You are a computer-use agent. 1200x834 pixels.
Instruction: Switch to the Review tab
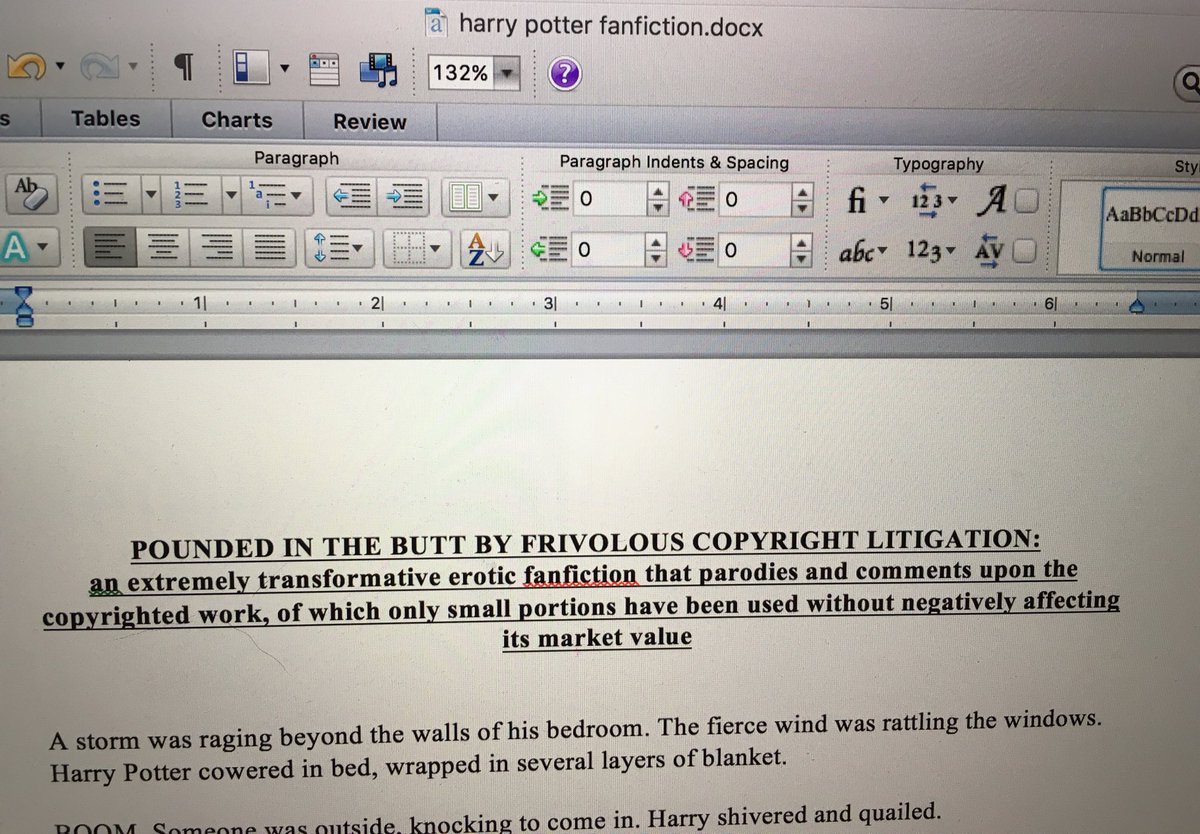(x=370, y=122)
